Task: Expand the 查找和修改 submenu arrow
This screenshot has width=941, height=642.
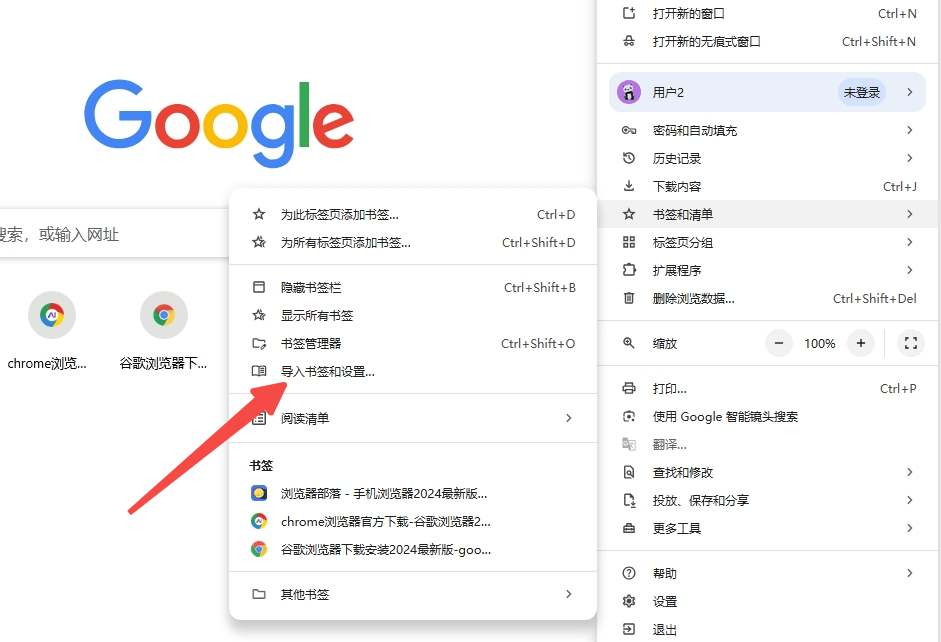Action: (910, 472)
